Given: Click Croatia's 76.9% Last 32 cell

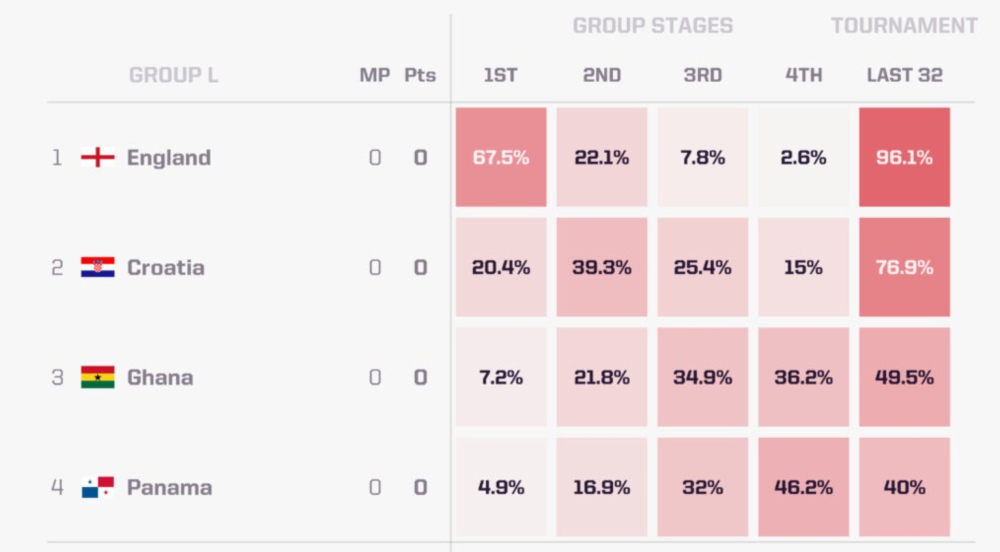Looking at the screenshot, I should tap(904, 267).
